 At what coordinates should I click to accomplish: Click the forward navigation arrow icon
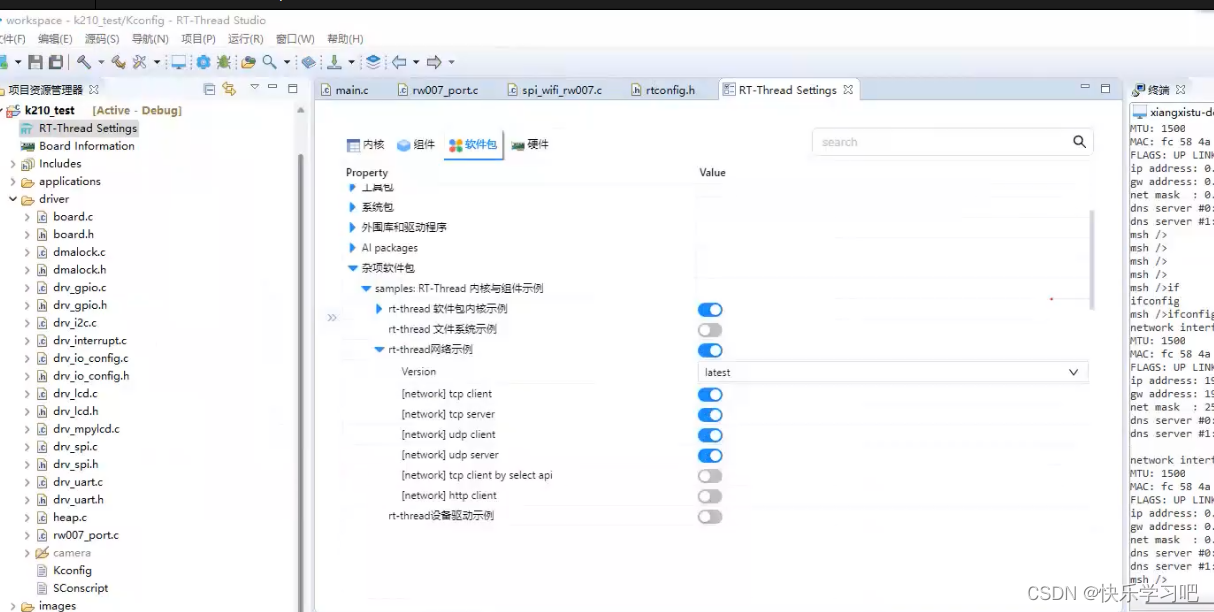pos(434,62)
